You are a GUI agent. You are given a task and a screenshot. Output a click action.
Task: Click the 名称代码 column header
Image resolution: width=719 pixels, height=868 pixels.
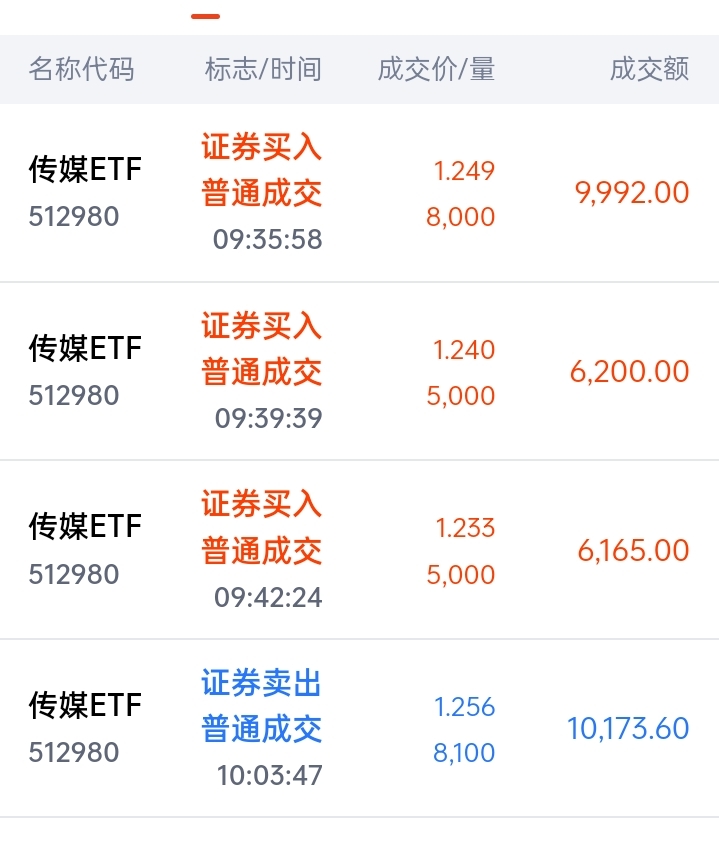click(x=81, y=69)
